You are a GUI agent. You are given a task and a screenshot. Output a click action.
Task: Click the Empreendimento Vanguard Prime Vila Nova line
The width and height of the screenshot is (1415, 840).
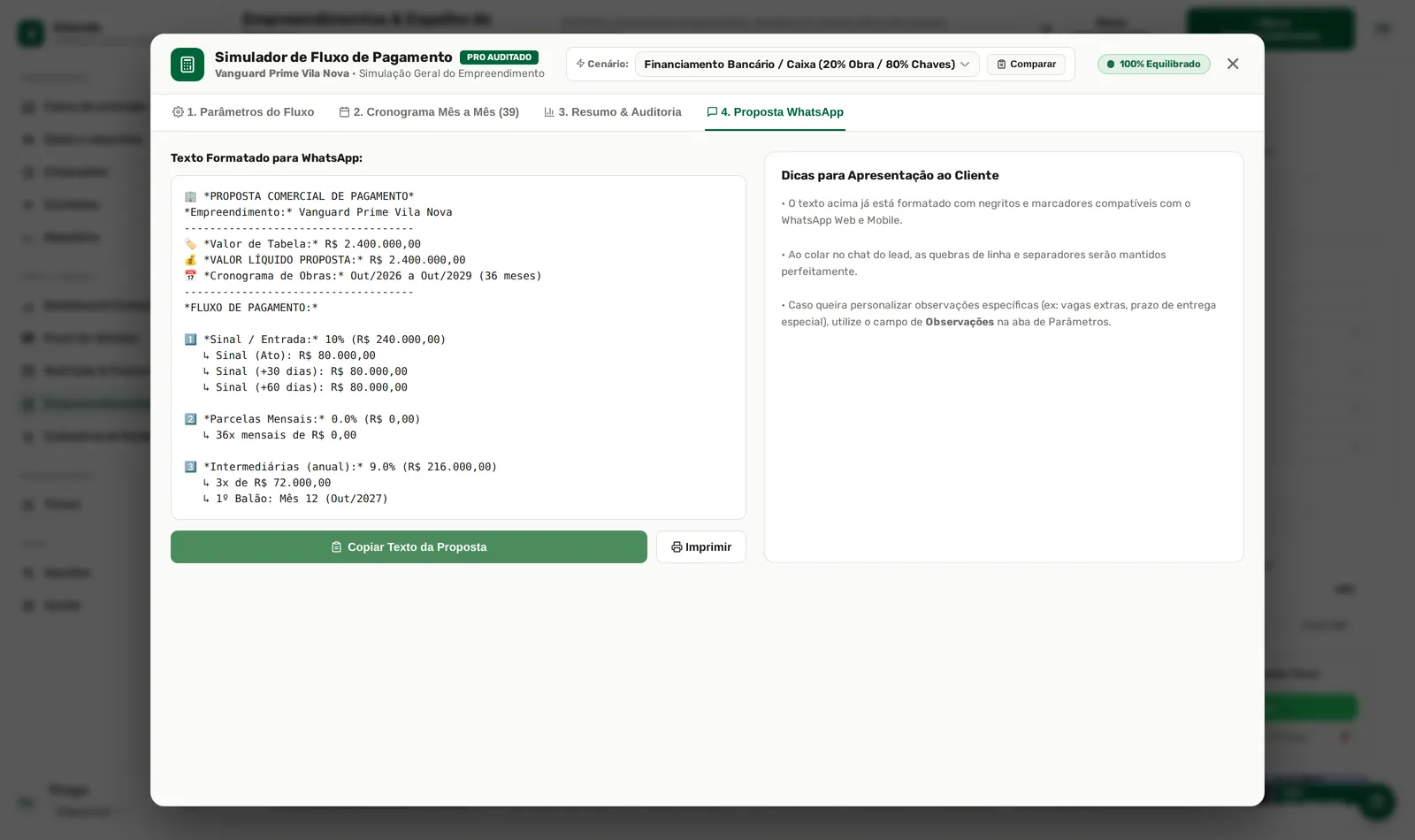coord(318,212)
